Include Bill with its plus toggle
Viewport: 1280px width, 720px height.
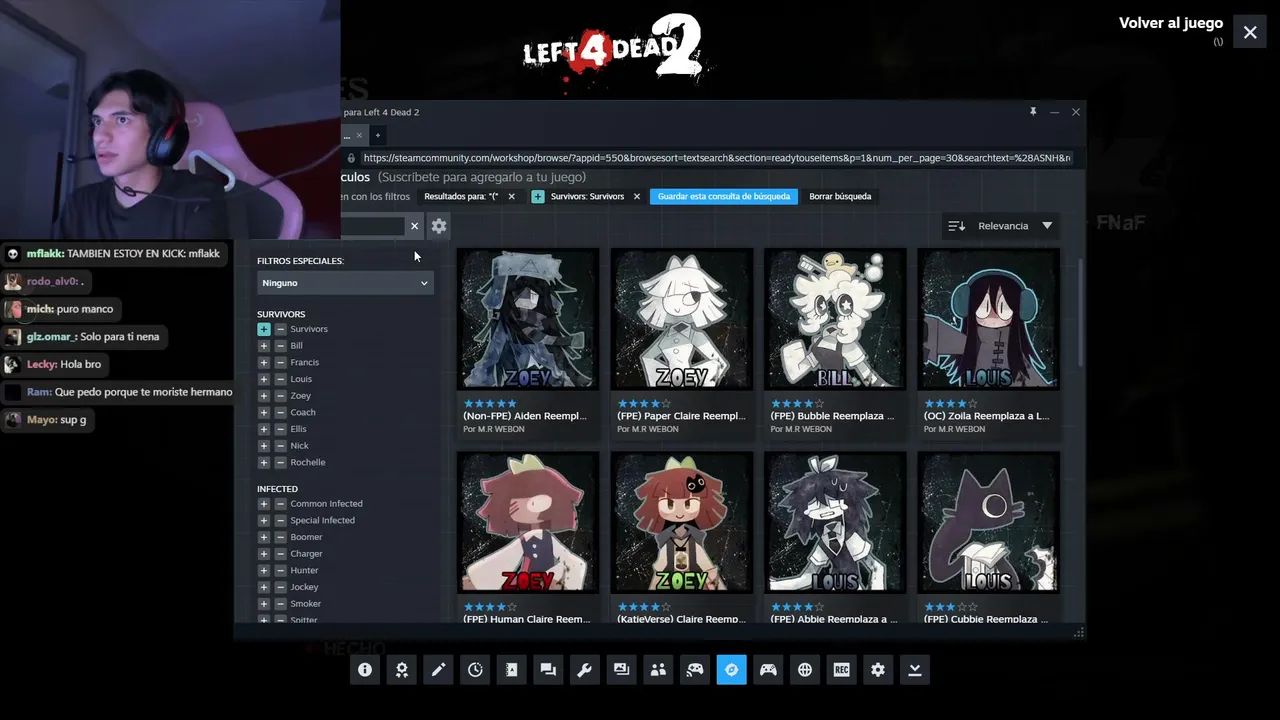(x=264, y=346)
